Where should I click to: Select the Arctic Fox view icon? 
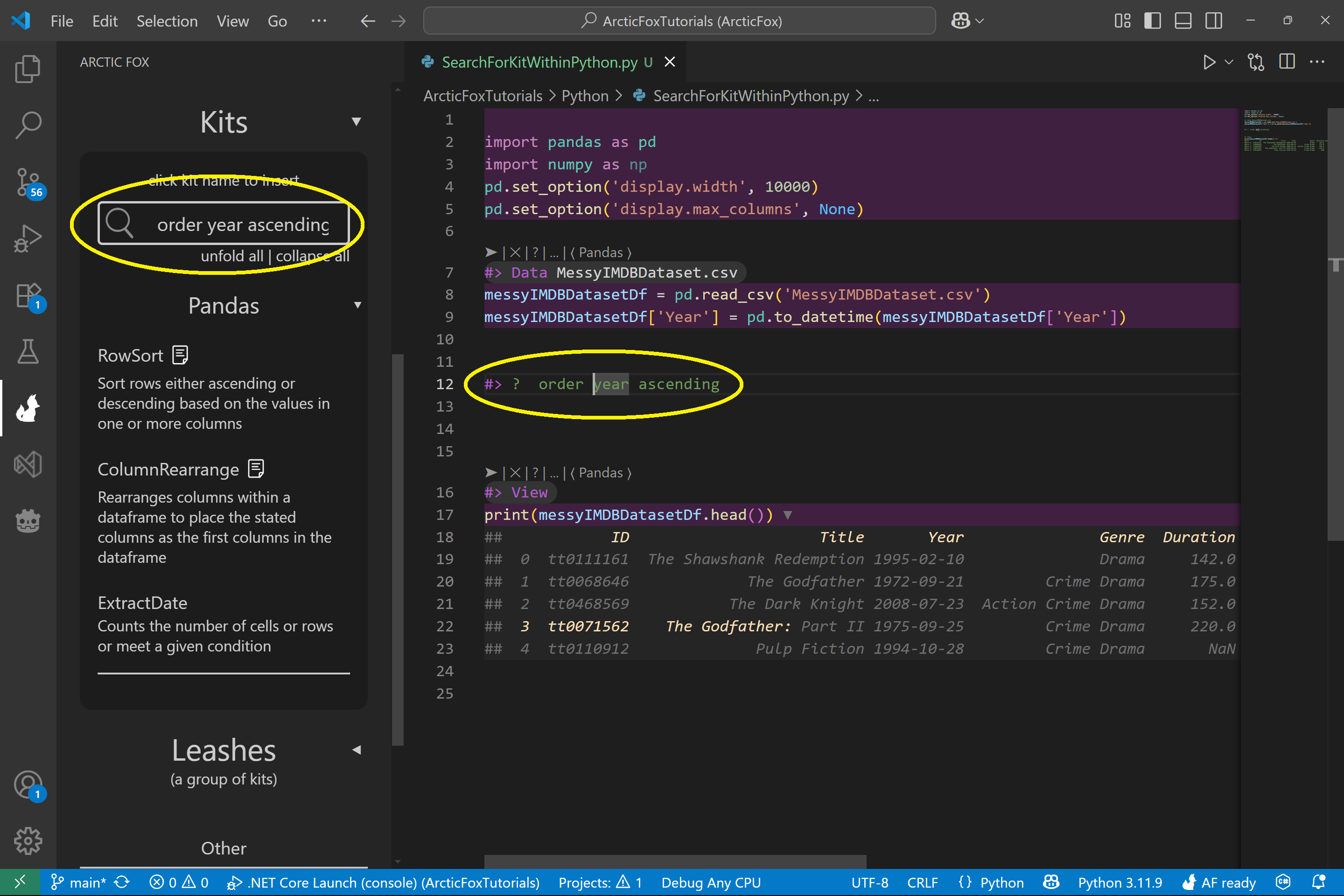[x=28, y=408]
